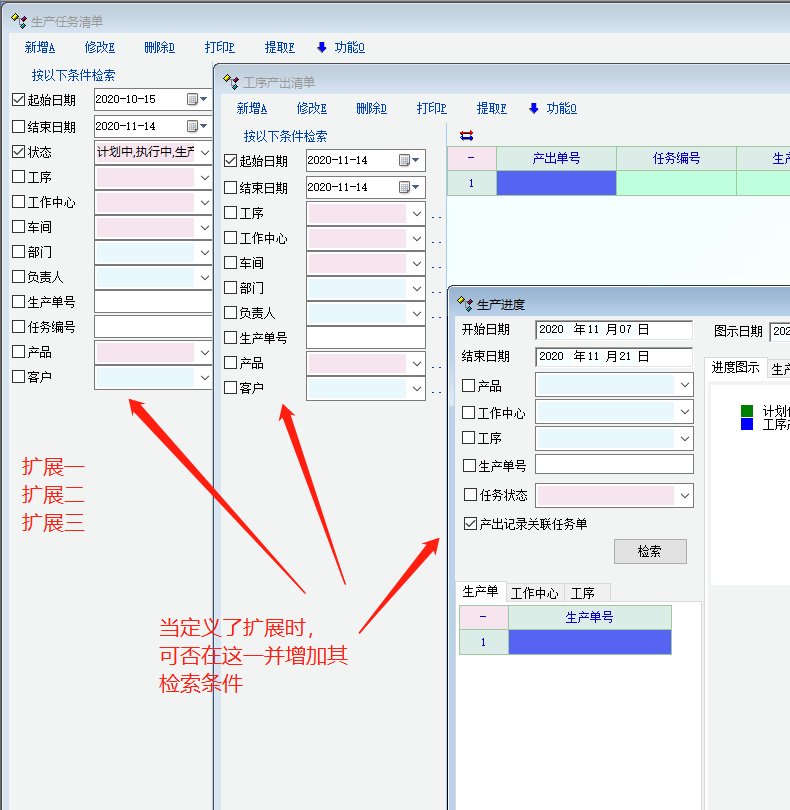Click the 生产进度 window title icon
This screenshot has width=790, height=810.
464,304
